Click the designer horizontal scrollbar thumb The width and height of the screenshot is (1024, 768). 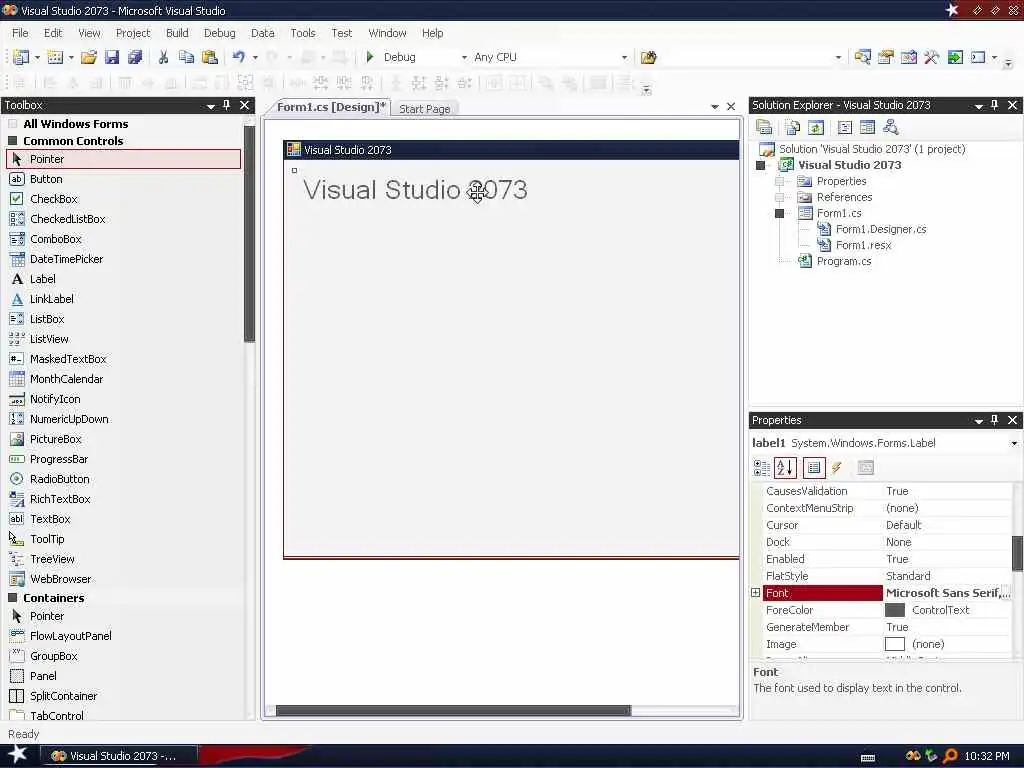click(453, 711)
